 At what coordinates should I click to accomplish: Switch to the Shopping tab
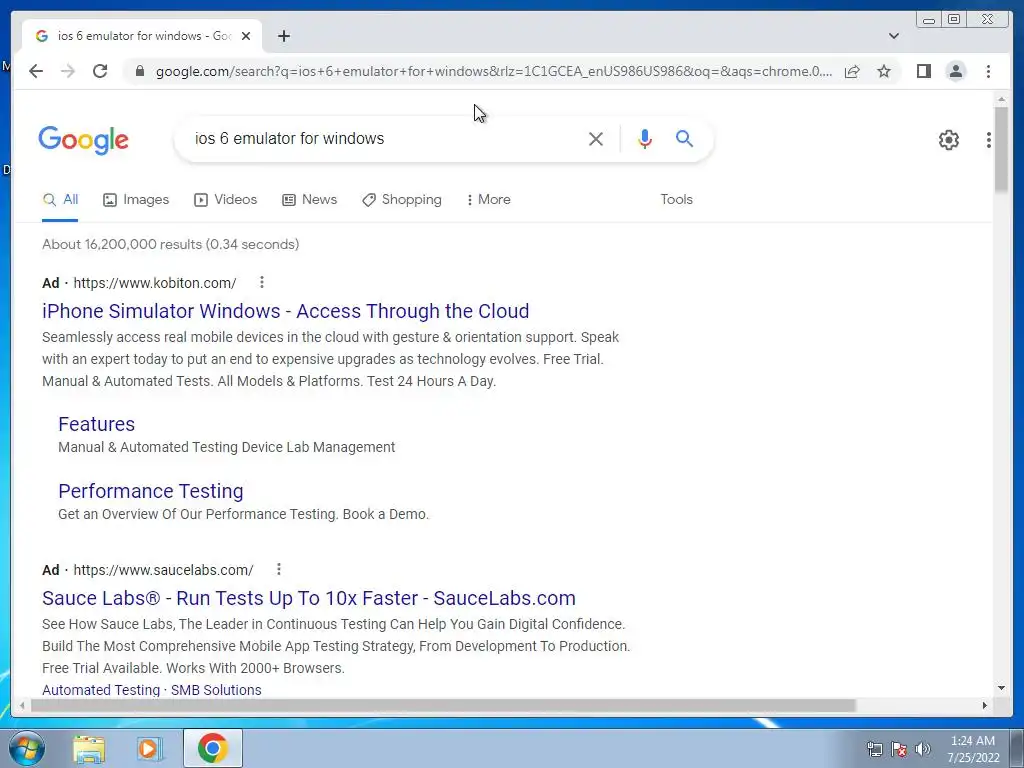pos(402,200)
